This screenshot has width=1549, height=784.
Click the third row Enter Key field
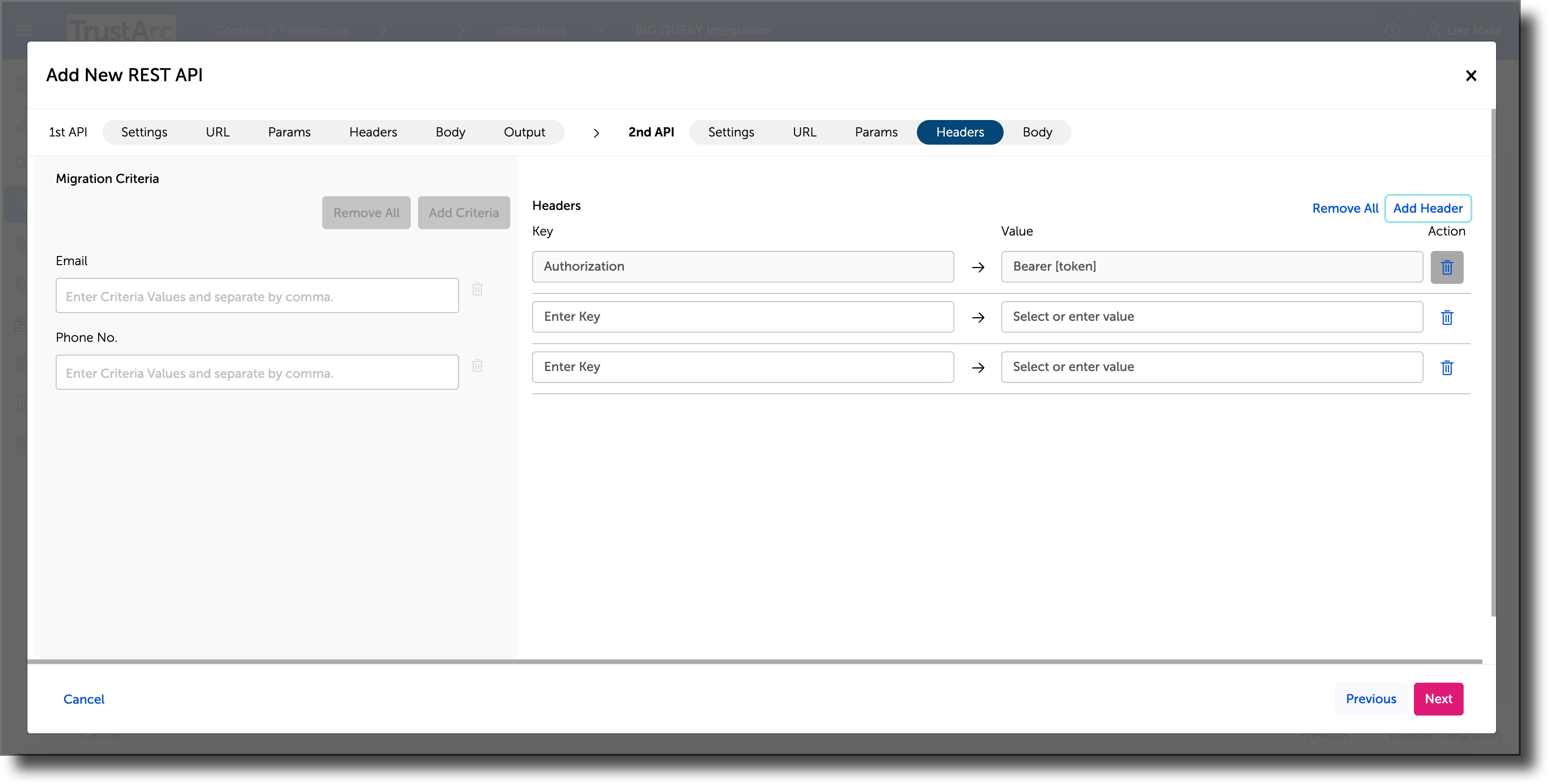(x=743, y=367)
